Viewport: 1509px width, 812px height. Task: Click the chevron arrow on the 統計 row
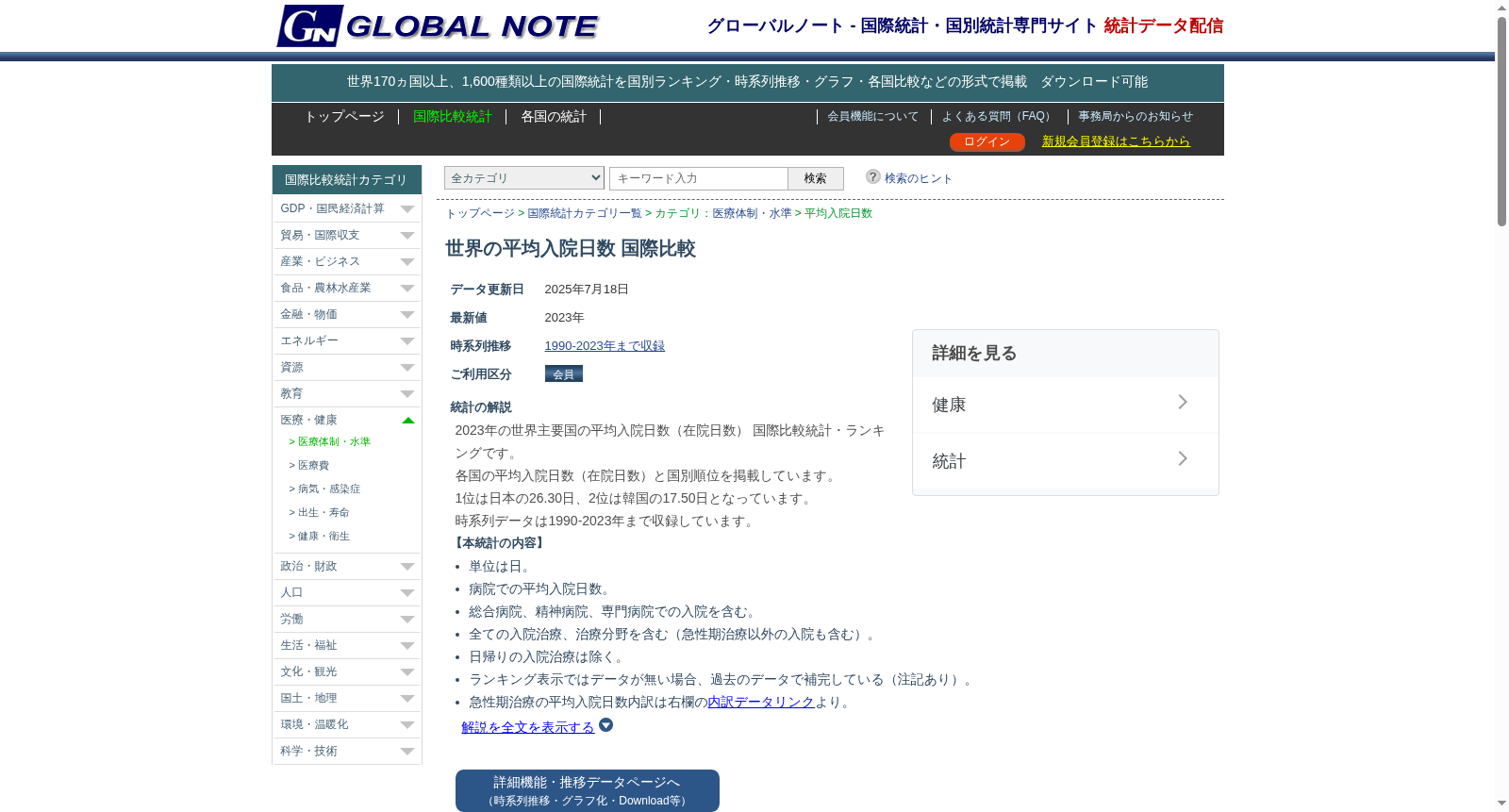coord(1183,458)
